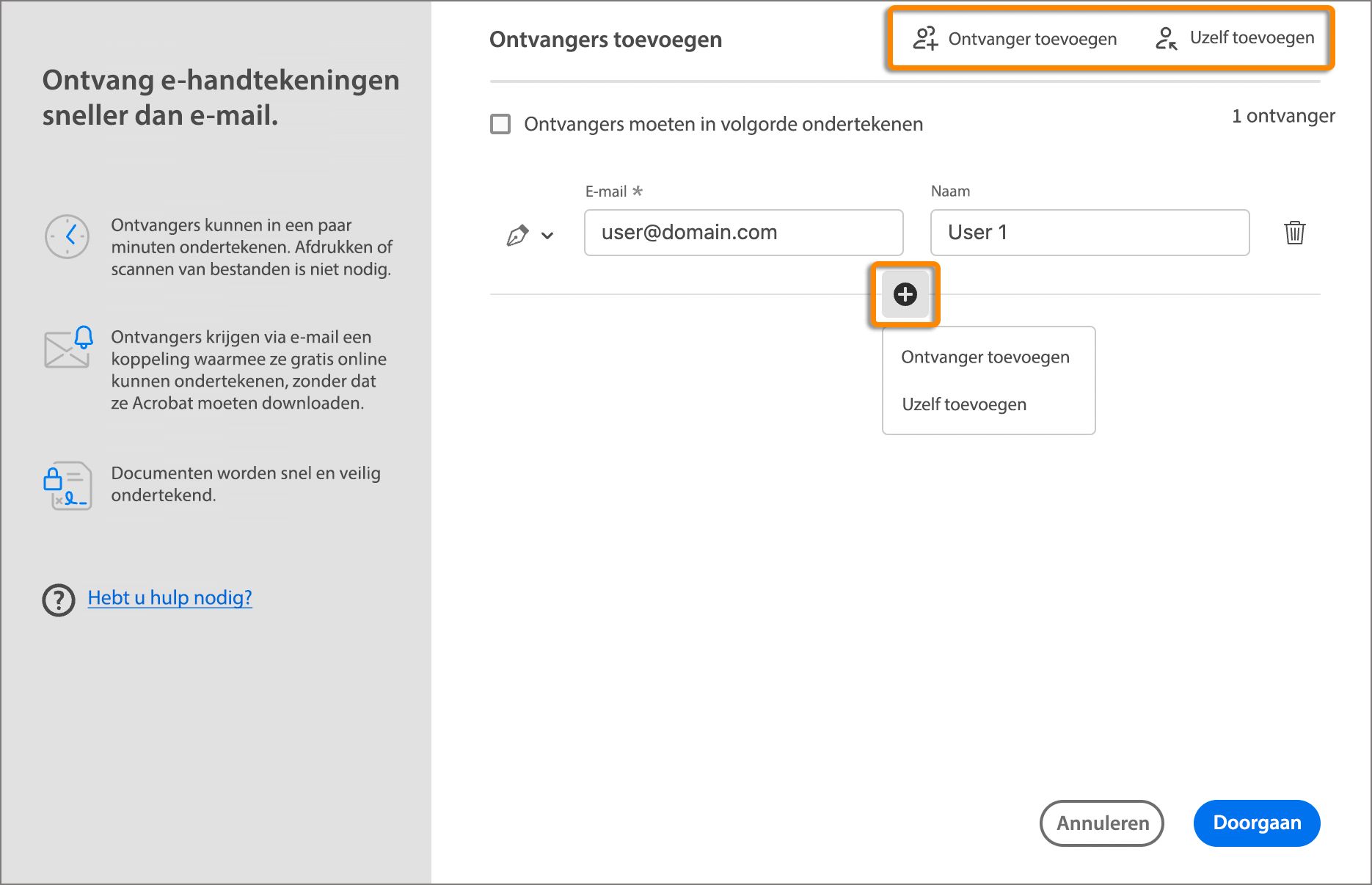
Task: Select Uzelf toevoegen from the popup menu
Action: (x=964, y=404)
